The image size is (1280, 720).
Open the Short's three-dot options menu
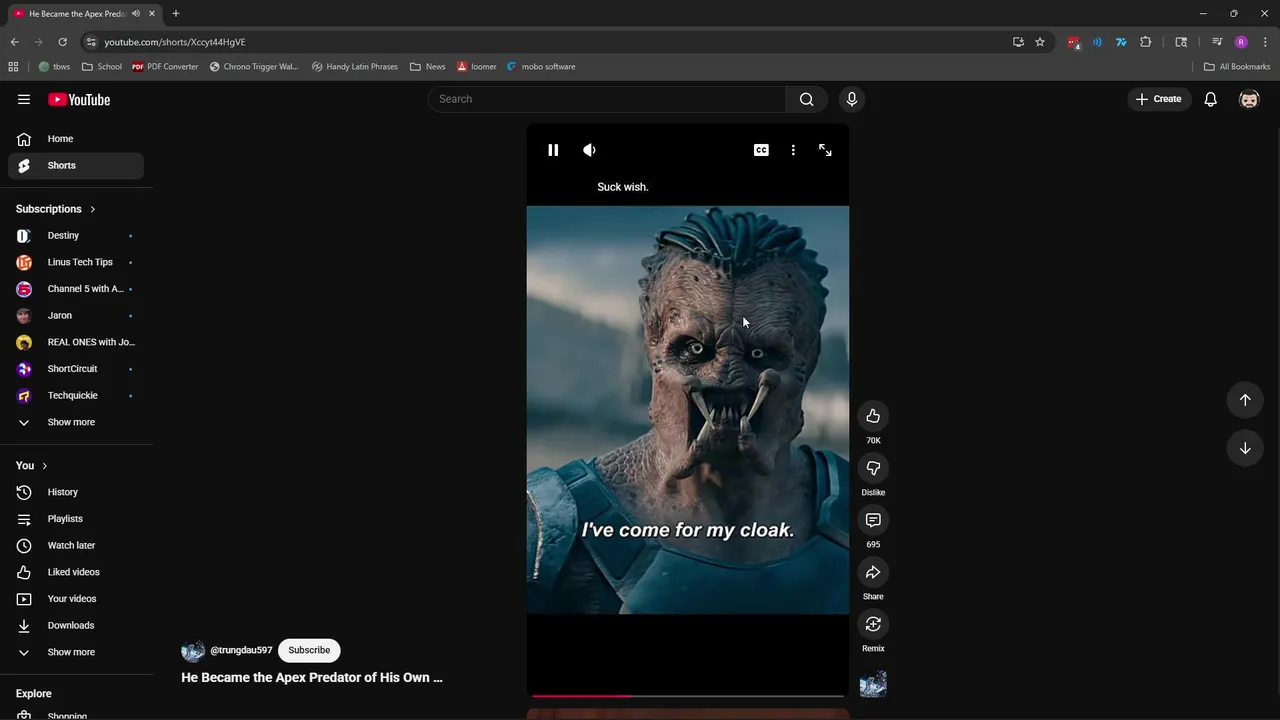click(x=793, y=150)
